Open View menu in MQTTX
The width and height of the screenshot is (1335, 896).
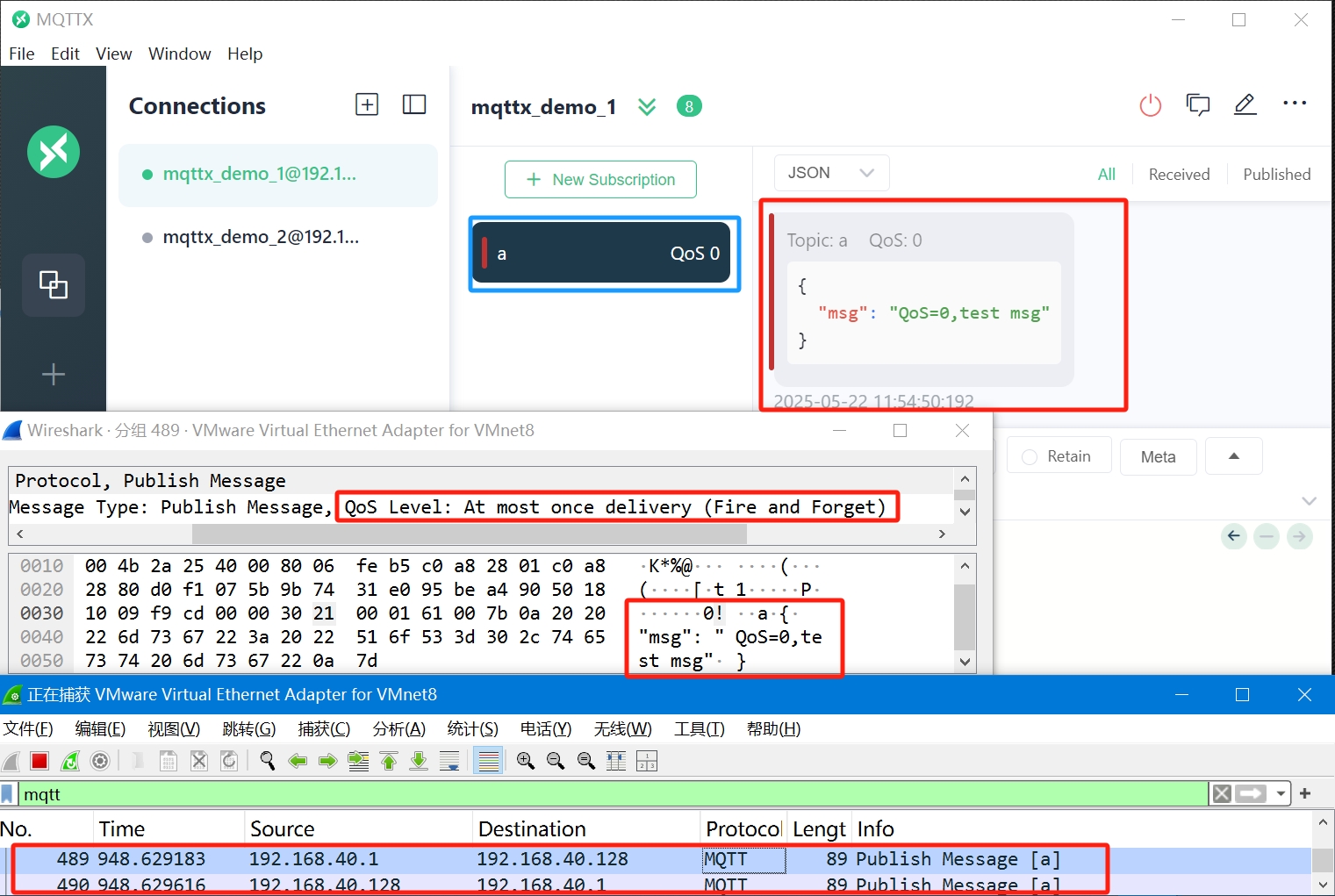[114, 54]
